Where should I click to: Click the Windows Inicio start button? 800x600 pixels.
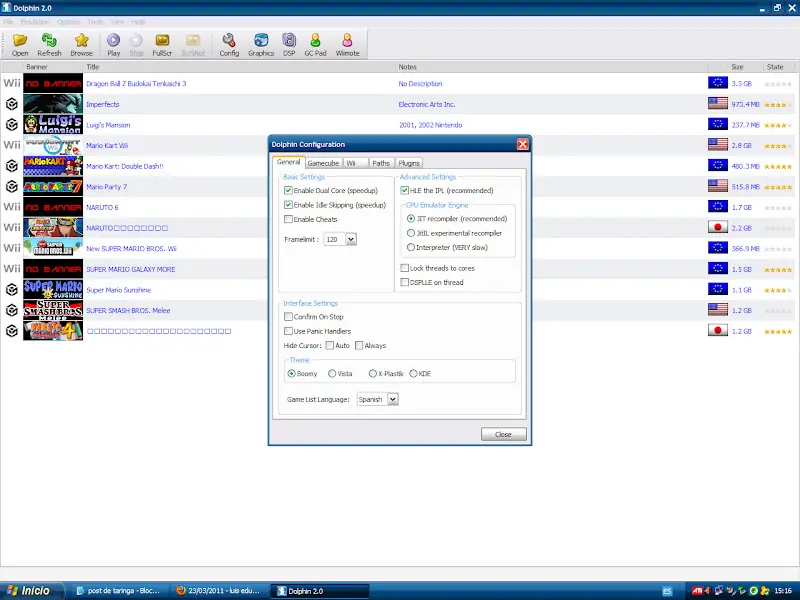[x=32, y=591]
